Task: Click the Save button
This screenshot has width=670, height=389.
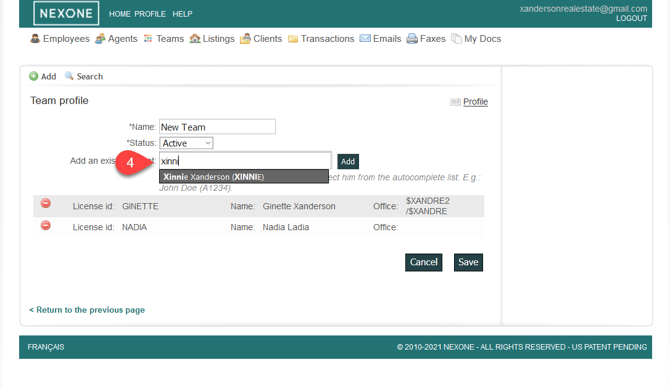Action: [468, 262]
